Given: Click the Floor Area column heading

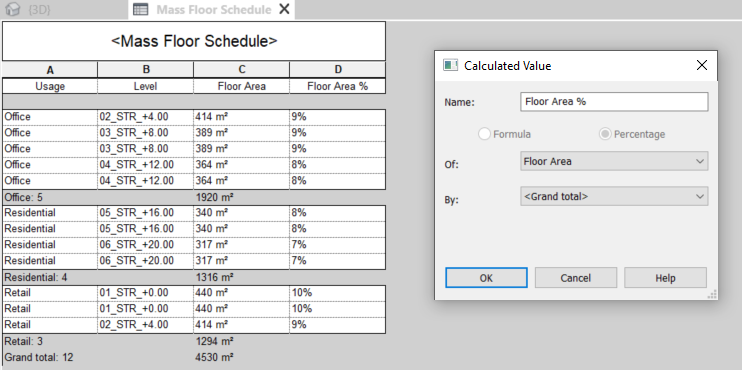Looking at the screenshot, I should (x=241, y=86).
